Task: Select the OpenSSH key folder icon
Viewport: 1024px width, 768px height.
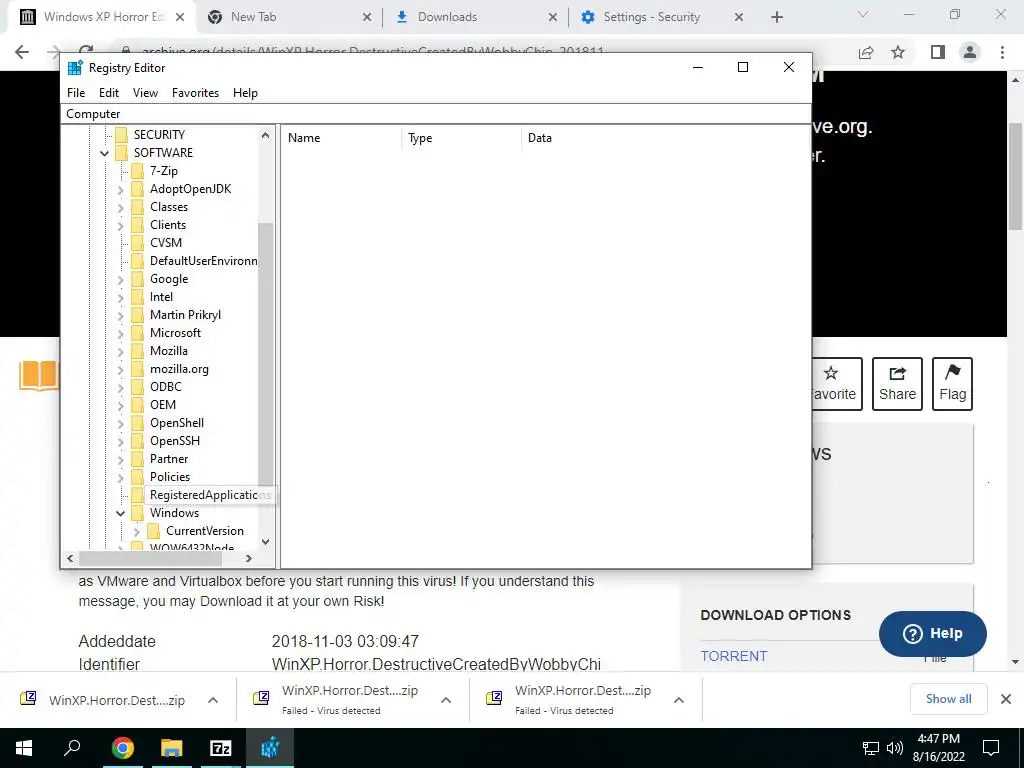Action: pyautogui.click(x=137, y=441)
